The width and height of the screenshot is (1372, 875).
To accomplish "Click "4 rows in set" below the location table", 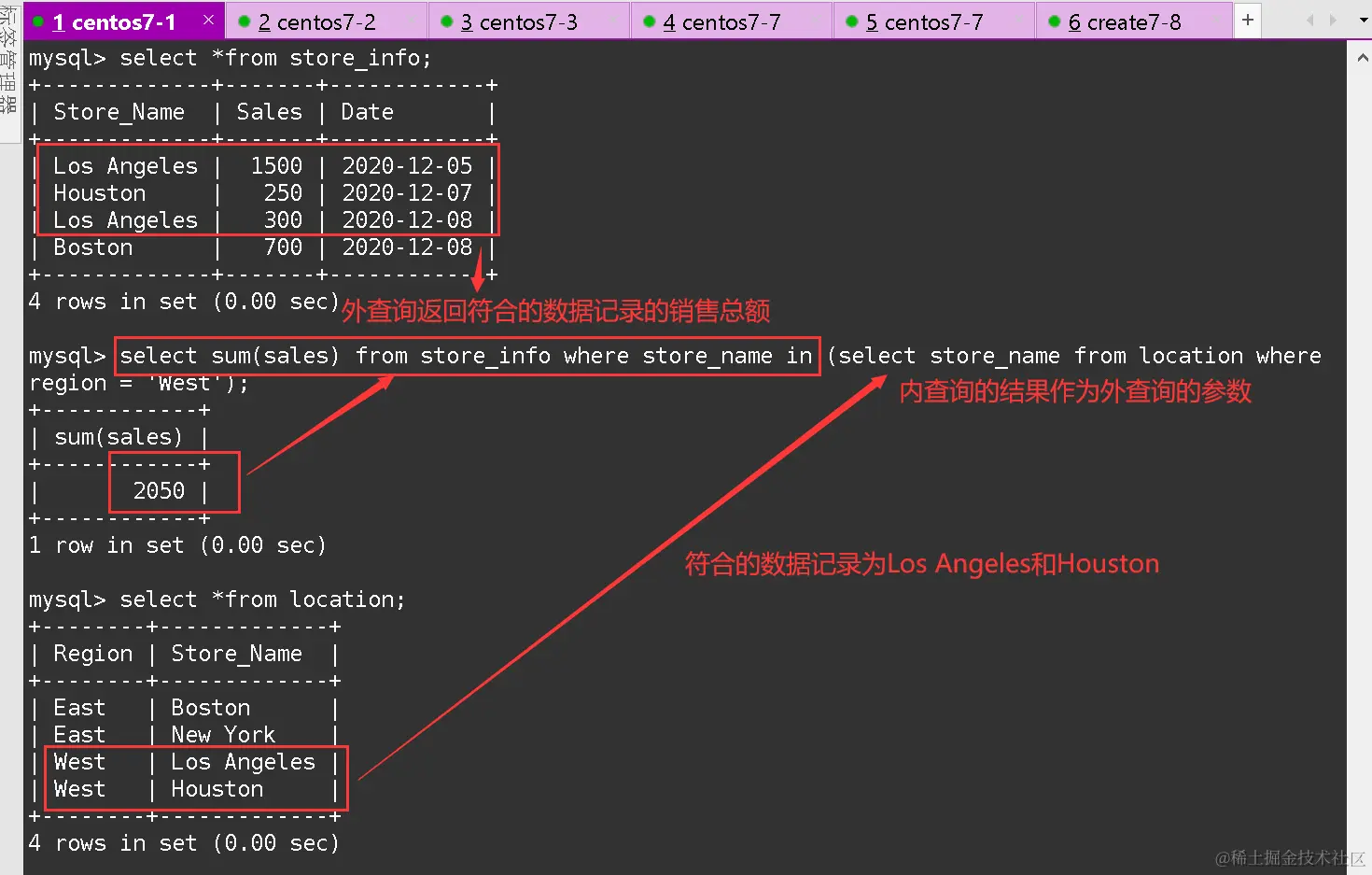I will 113,843.
